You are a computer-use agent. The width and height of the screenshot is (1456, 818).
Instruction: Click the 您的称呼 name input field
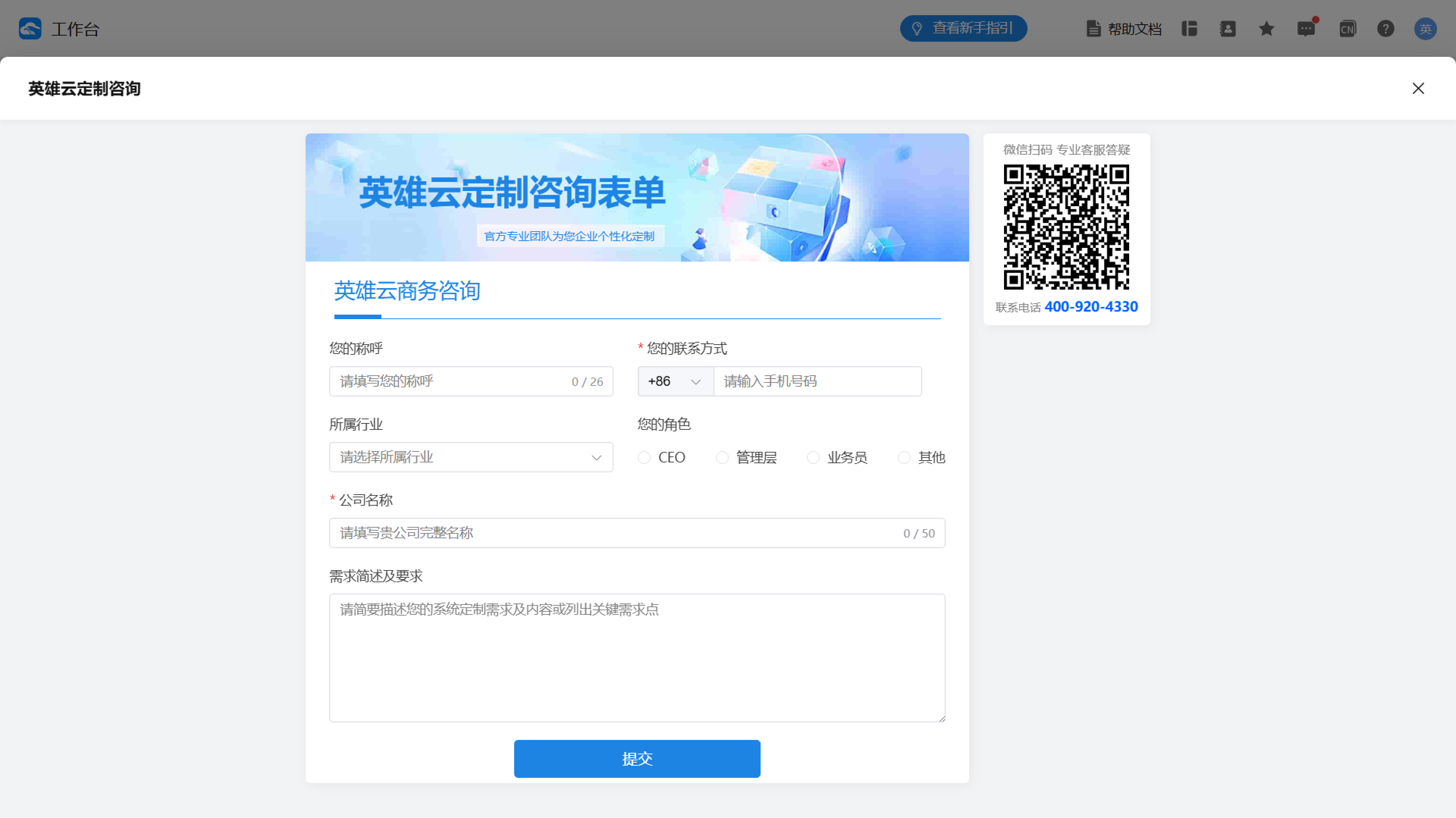(x=471, y=381)
